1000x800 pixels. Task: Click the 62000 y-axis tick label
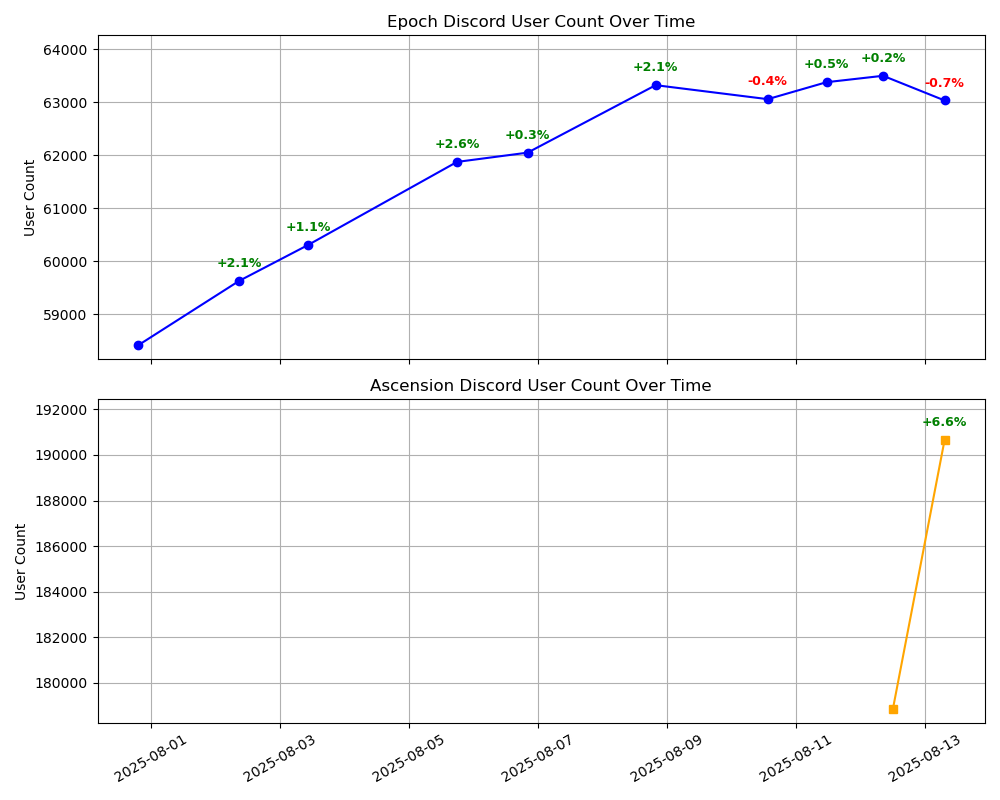66,156
